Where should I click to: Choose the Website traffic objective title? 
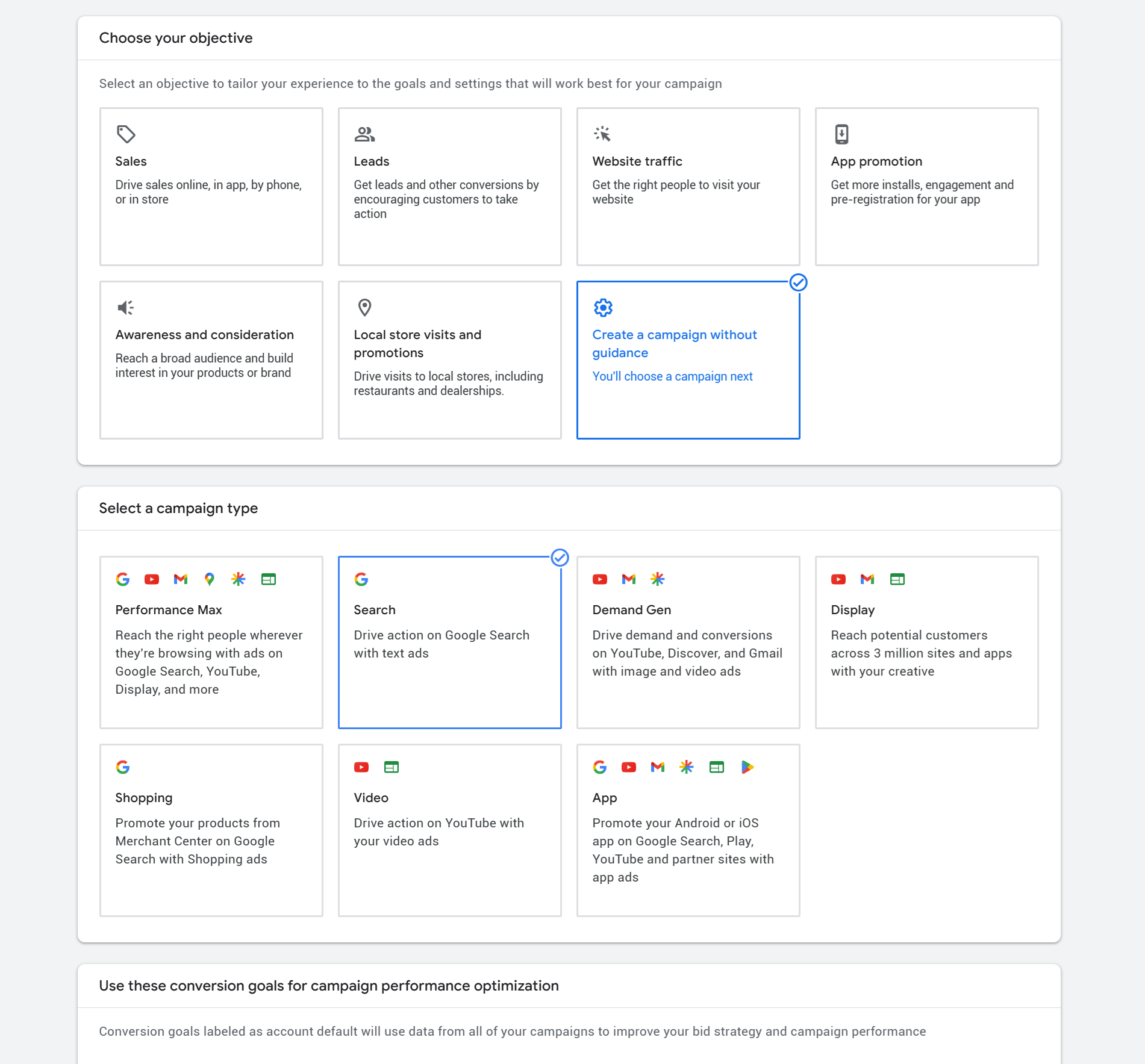[x=637, y=161]
